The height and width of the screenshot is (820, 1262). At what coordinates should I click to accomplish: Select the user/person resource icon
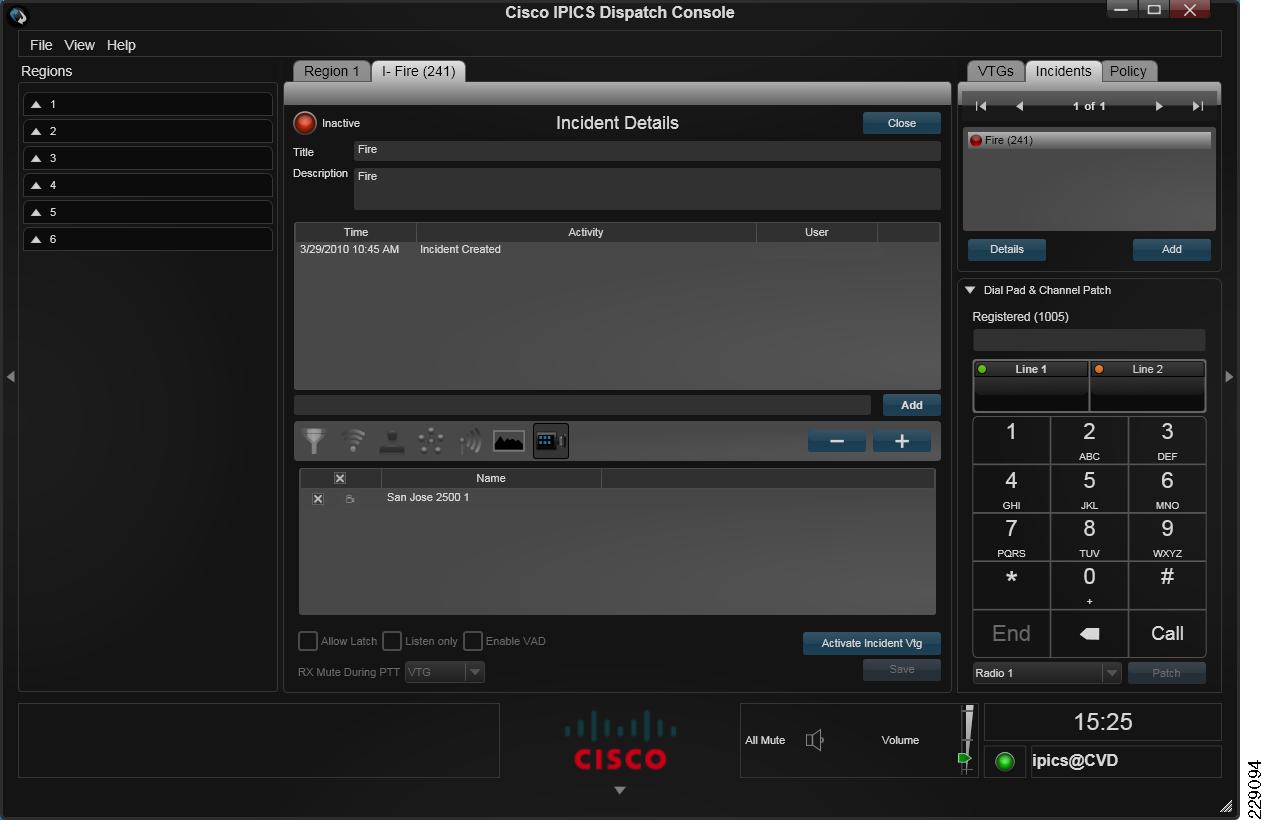392,441
